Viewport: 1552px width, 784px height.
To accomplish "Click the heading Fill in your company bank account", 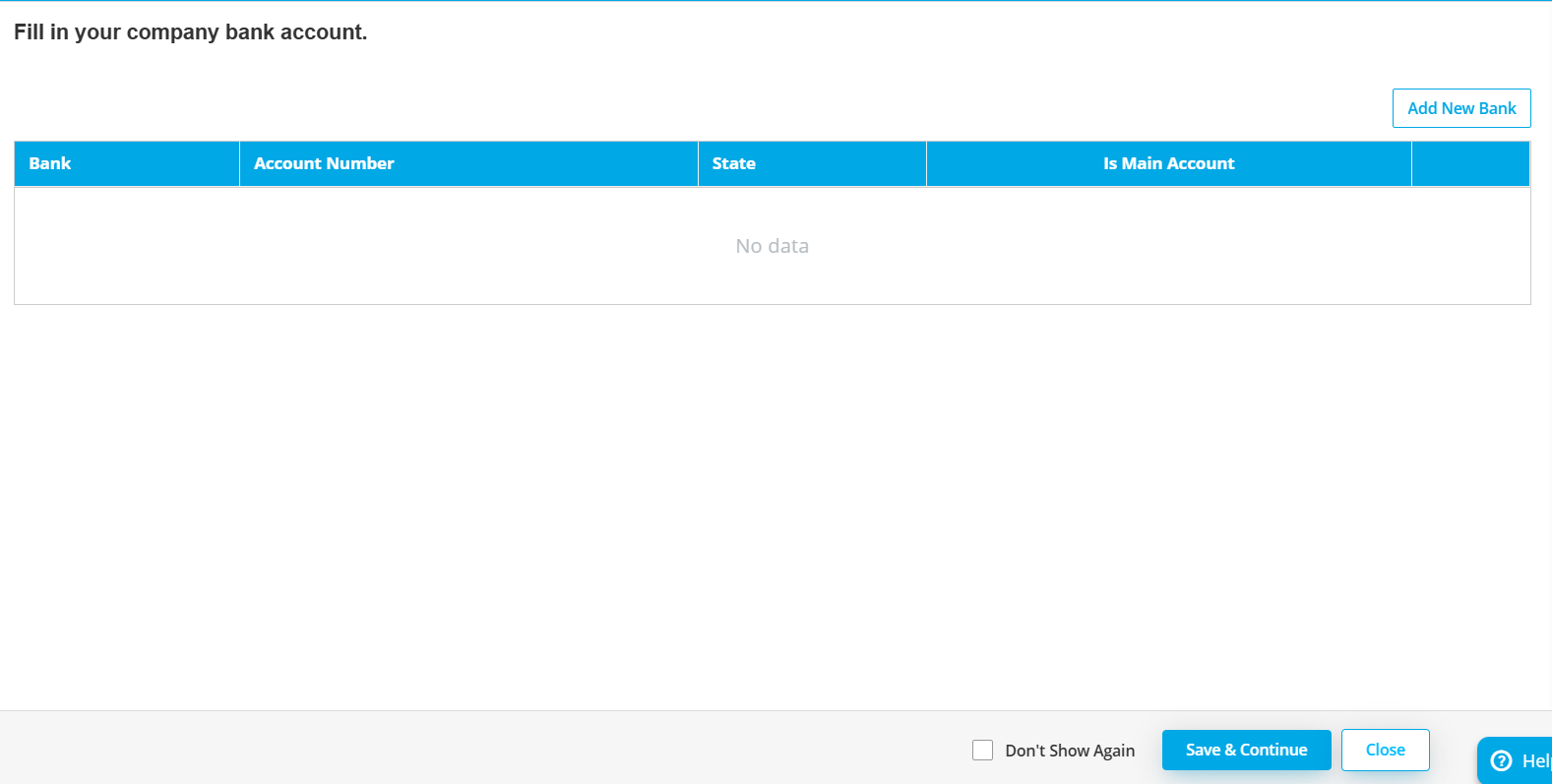I will tap(190, 32).
